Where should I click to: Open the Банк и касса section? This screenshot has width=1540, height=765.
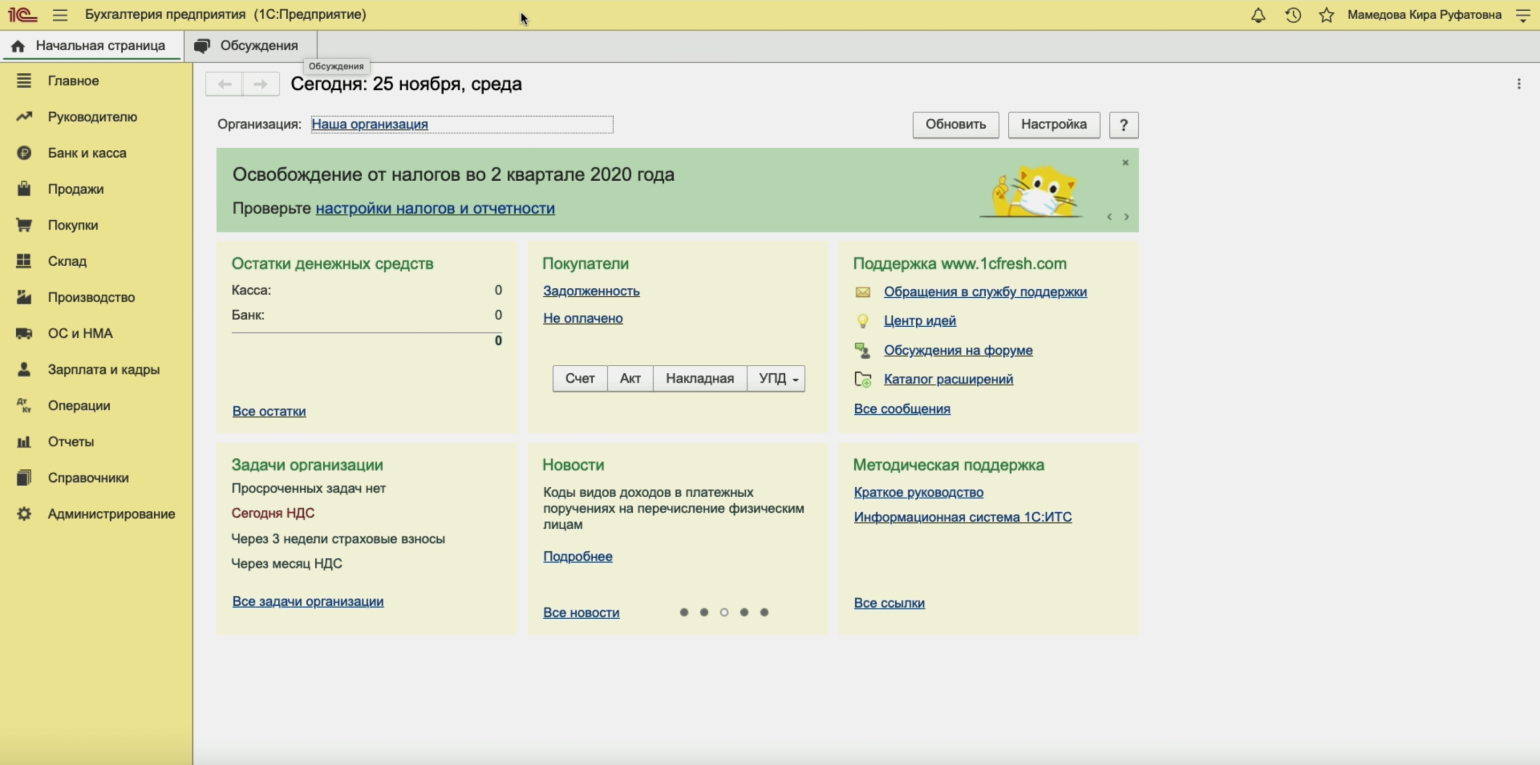[x=87, y=153]
